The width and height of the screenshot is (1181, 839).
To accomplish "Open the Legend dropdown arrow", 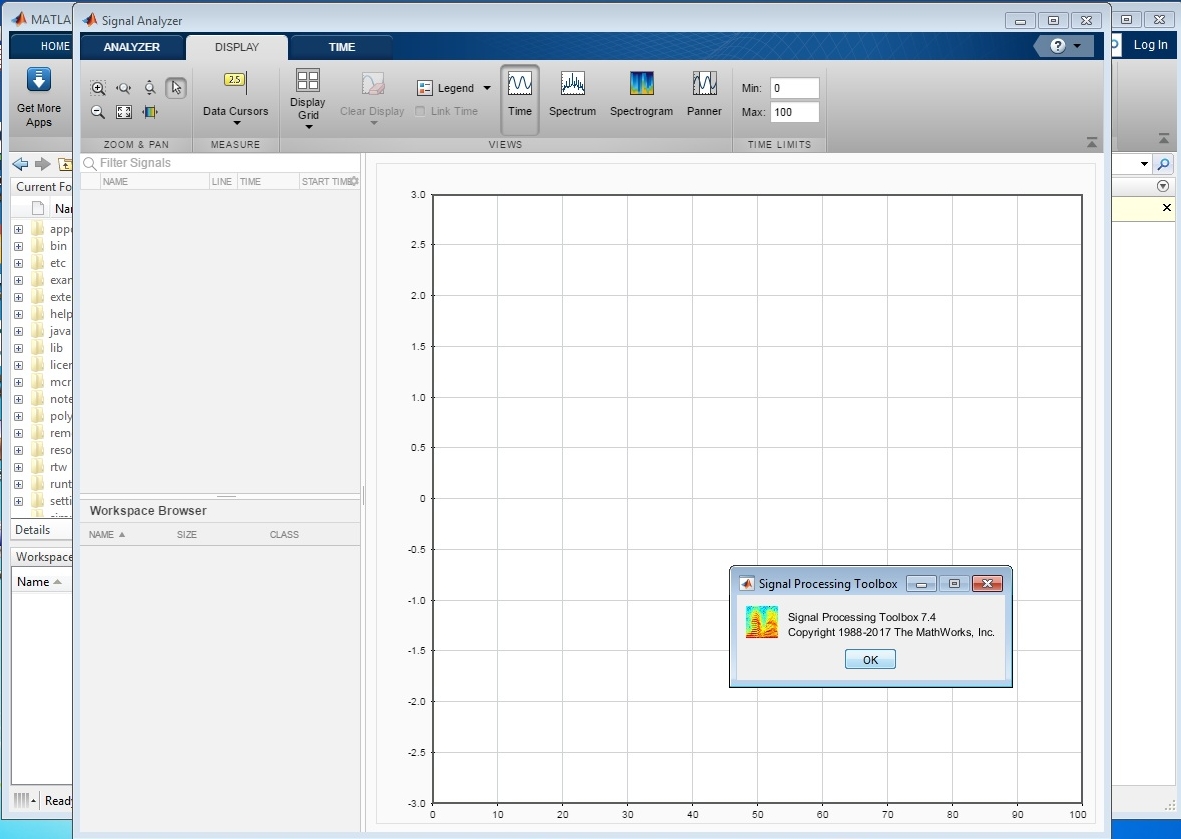I will (487, 88).
